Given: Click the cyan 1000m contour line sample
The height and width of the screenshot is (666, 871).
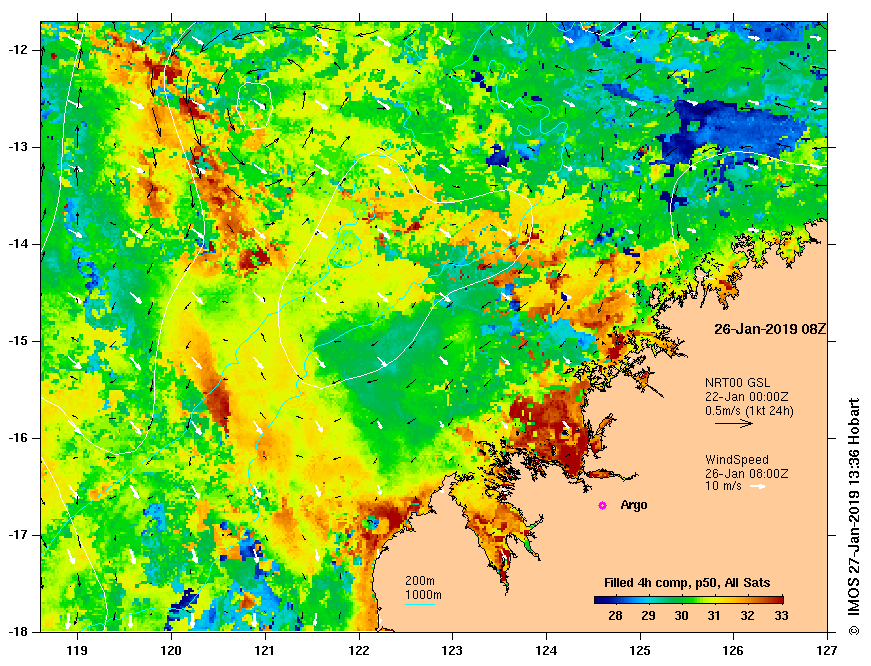Looking at the screenshot, I should [x=420, y=604].
